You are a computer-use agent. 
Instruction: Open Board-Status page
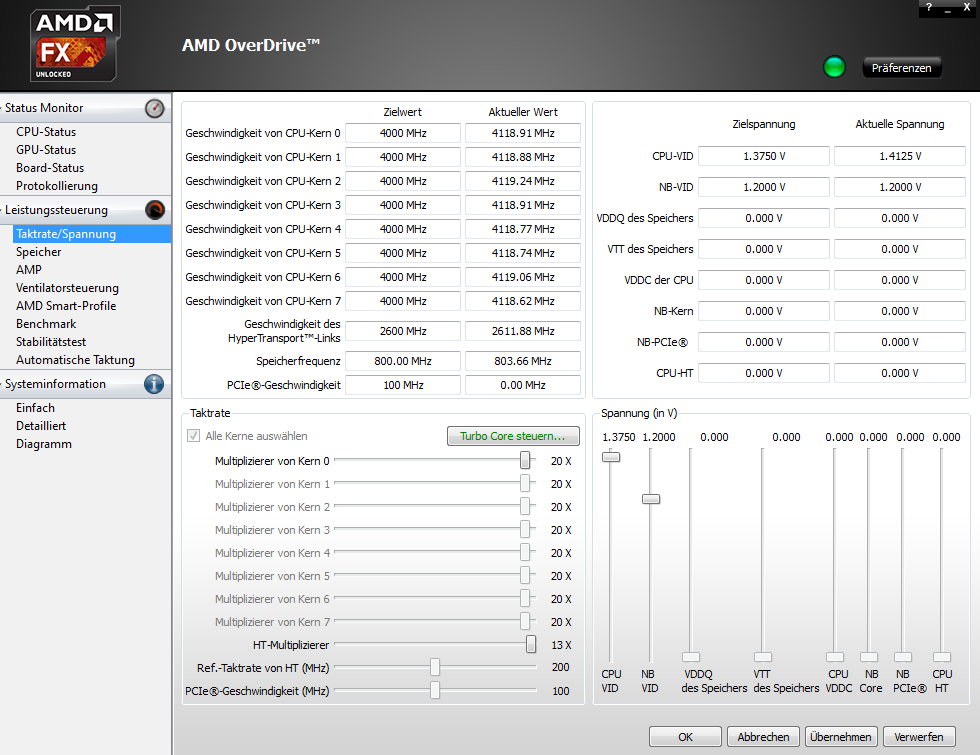pos(50,168)
